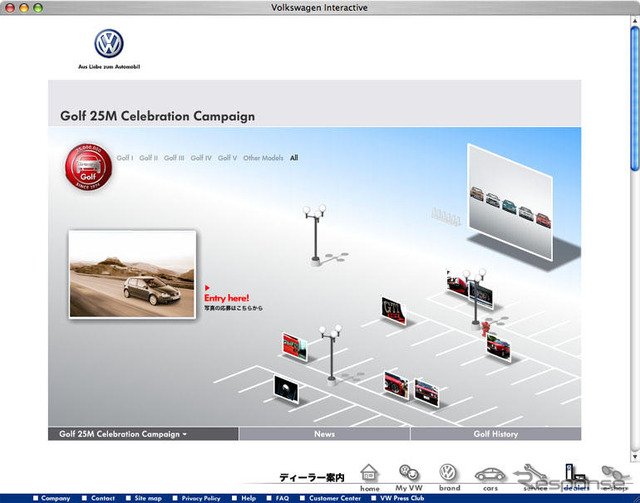Click the Entry here! link
Screen dimensions: 640x503
pos(227,298)
